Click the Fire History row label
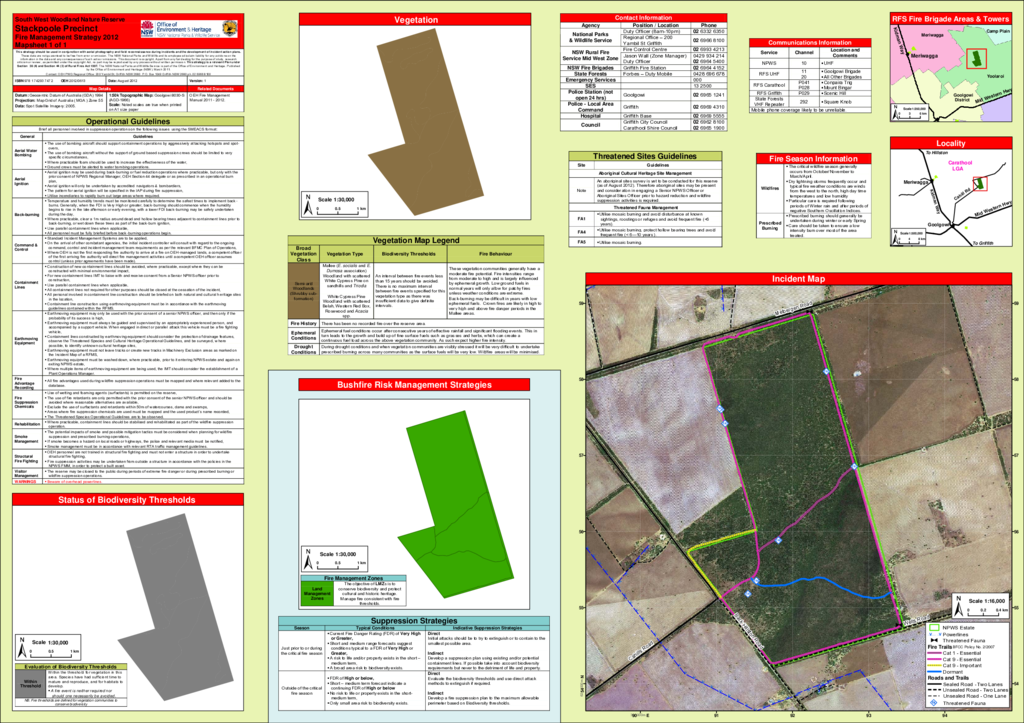Viewport: 1024px width, 723px height. tap(304, 323)
